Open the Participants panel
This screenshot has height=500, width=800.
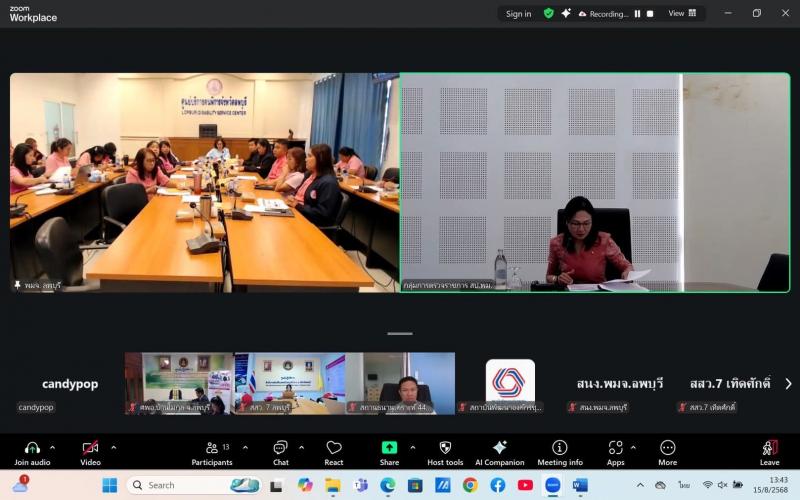tap(212, 452)
